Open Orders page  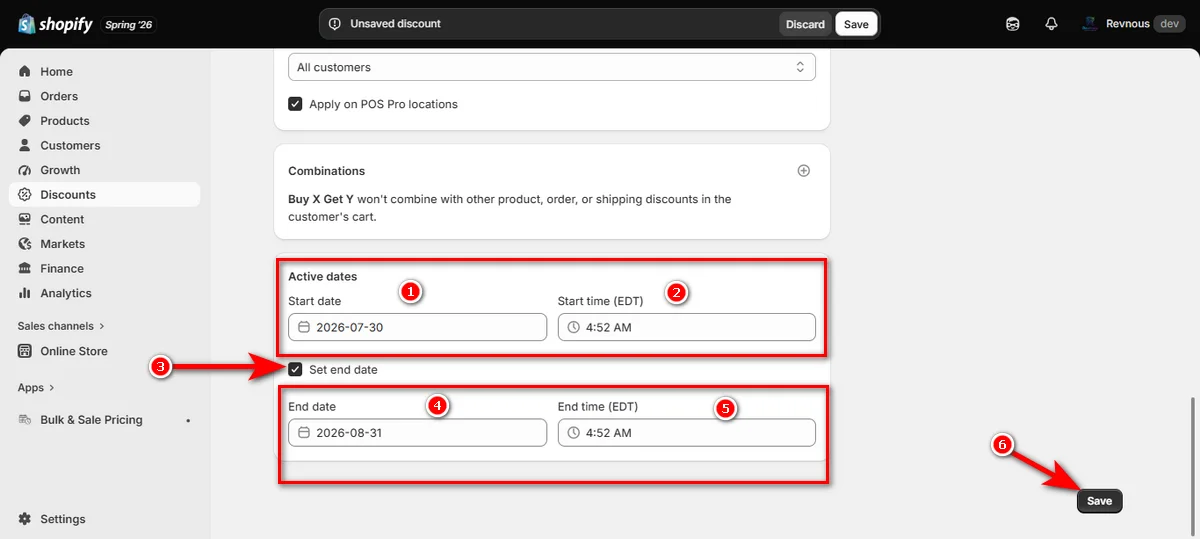coord(105,96)
